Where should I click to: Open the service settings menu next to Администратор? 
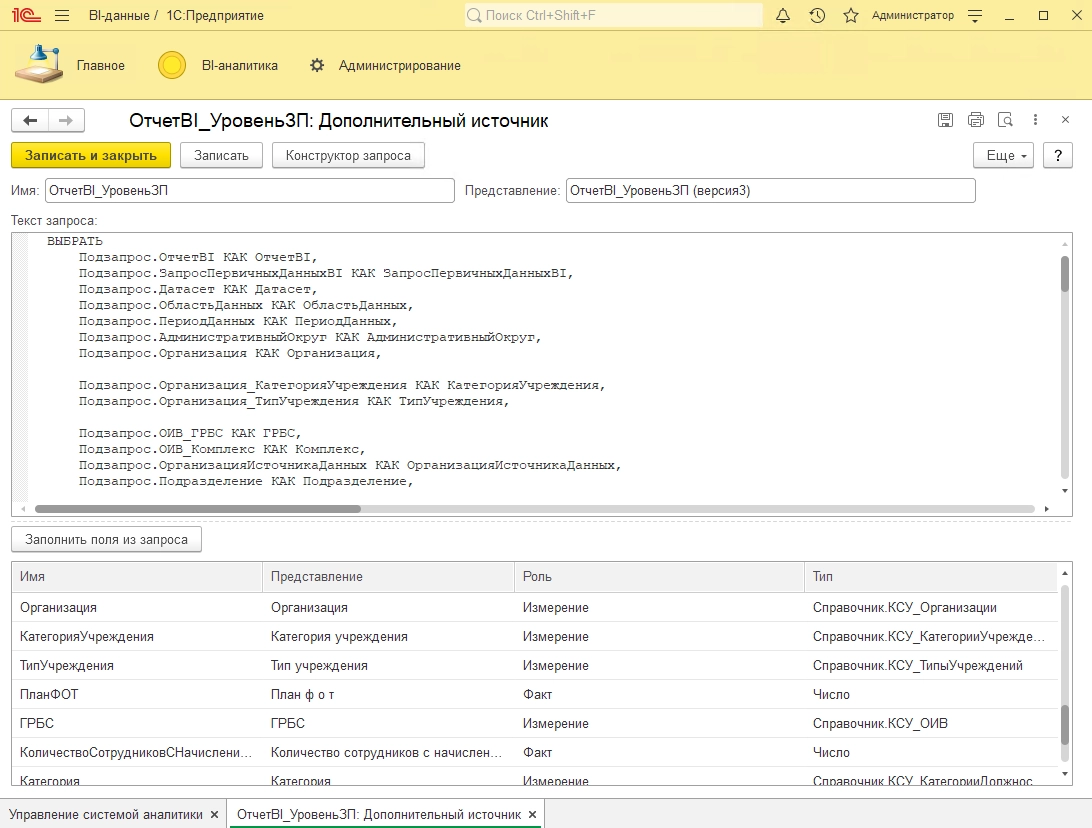point(976,16)
